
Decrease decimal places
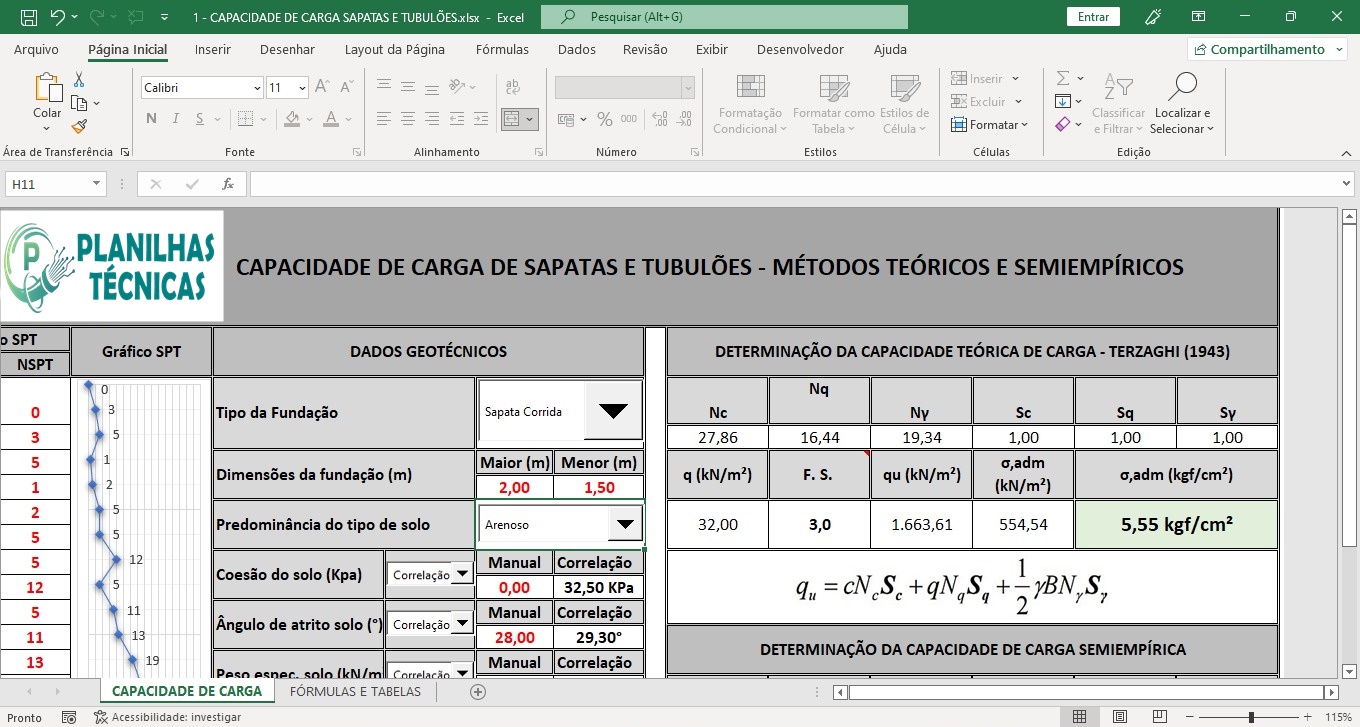pos(683,119)
